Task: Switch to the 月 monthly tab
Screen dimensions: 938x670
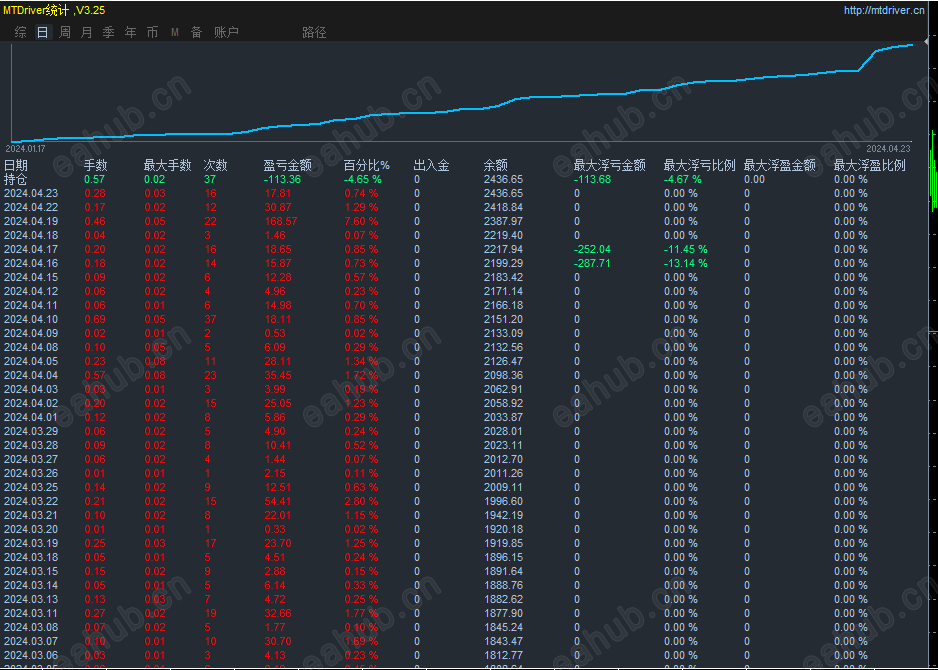Action: 86,32
